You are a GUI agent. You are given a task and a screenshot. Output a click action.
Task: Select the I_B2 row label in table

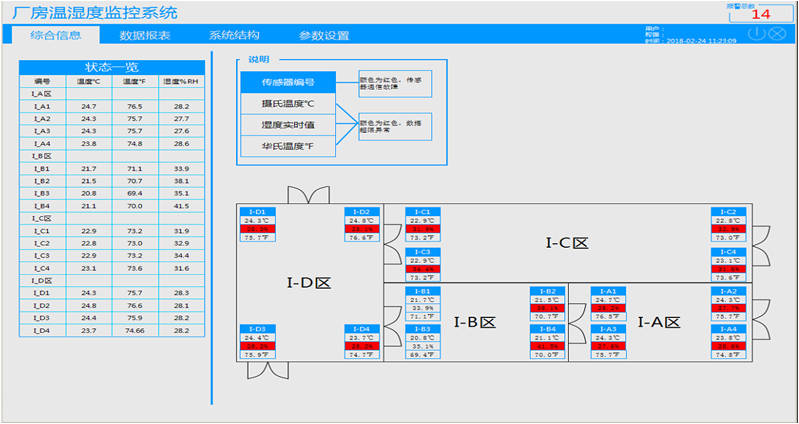click(x=42, y=181)
